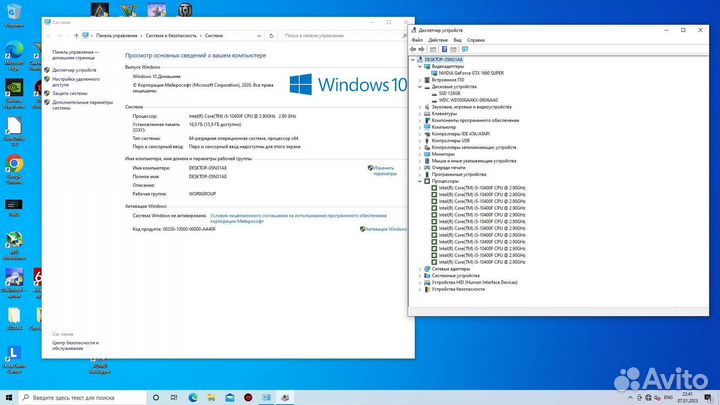The image size is (720, 405).
Task: Expand the Встроенное ПО category
Action: [x=420, y=80]
